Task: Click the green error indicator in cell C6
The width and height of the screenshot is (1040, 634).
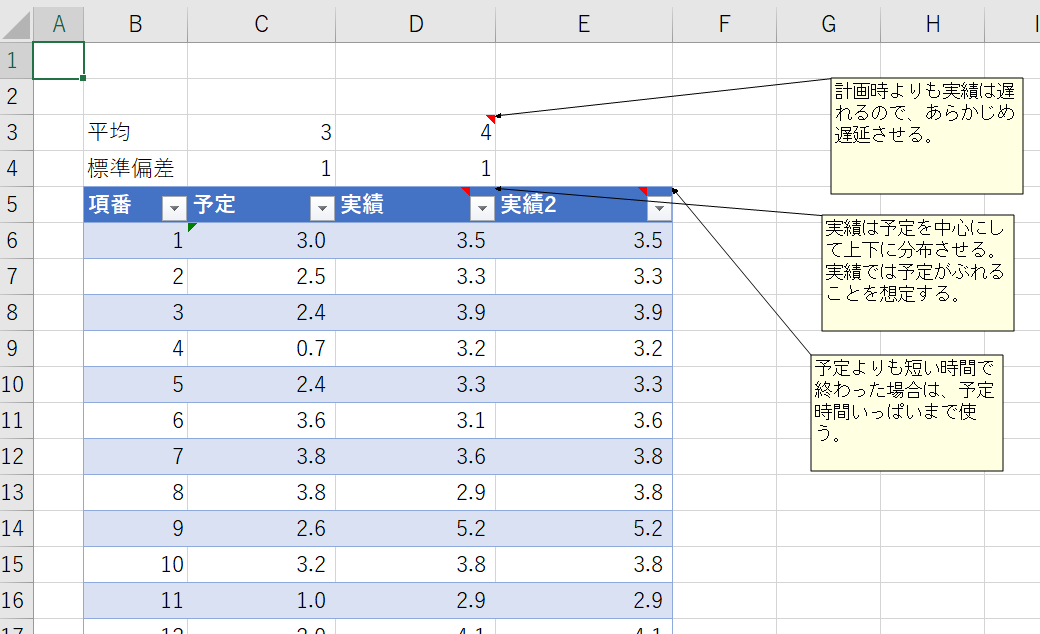Action: [192, 228]
